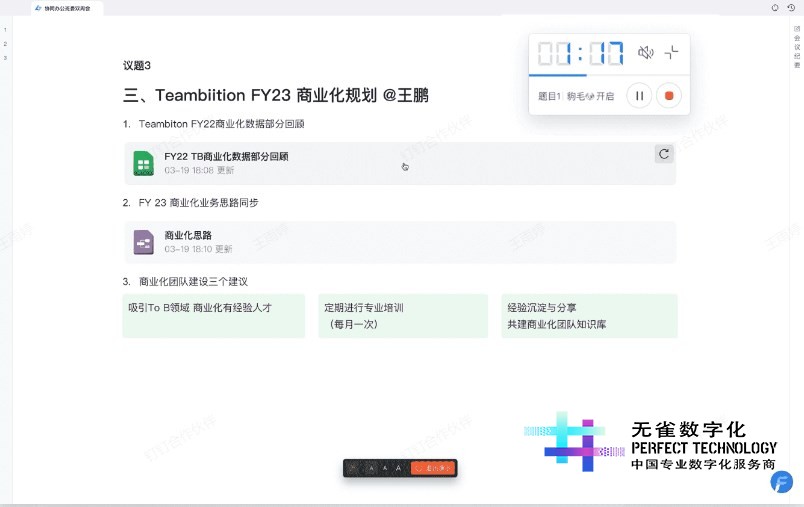The width and height of the screenshot is (804, 507).
Task: Collapse the countdown timer panel
Action: tap(671, 52)
